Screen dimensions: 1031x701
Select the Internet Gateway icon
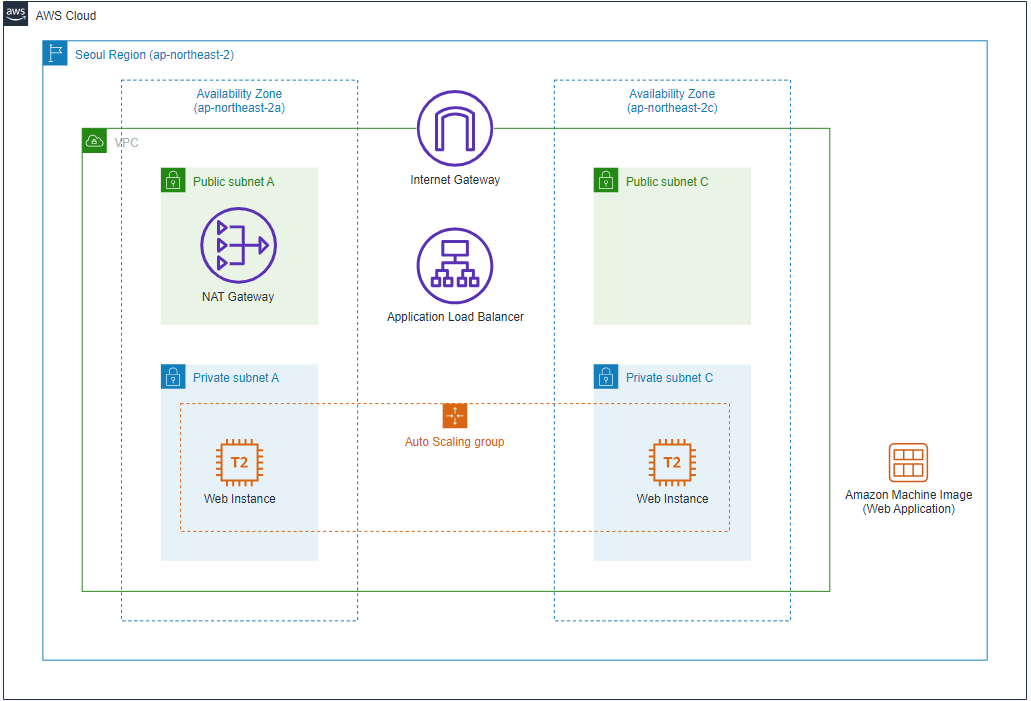455,128
